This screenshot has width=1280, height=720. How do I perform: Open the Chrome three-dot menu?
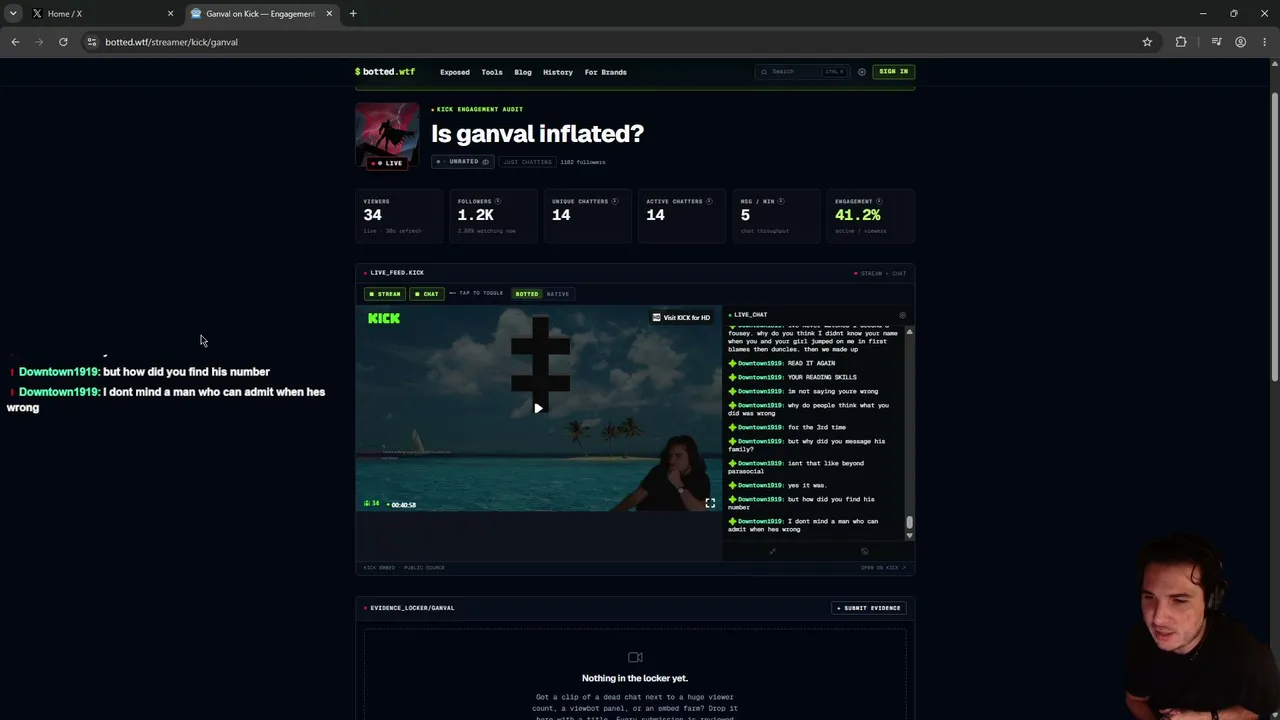point(1265,42)
